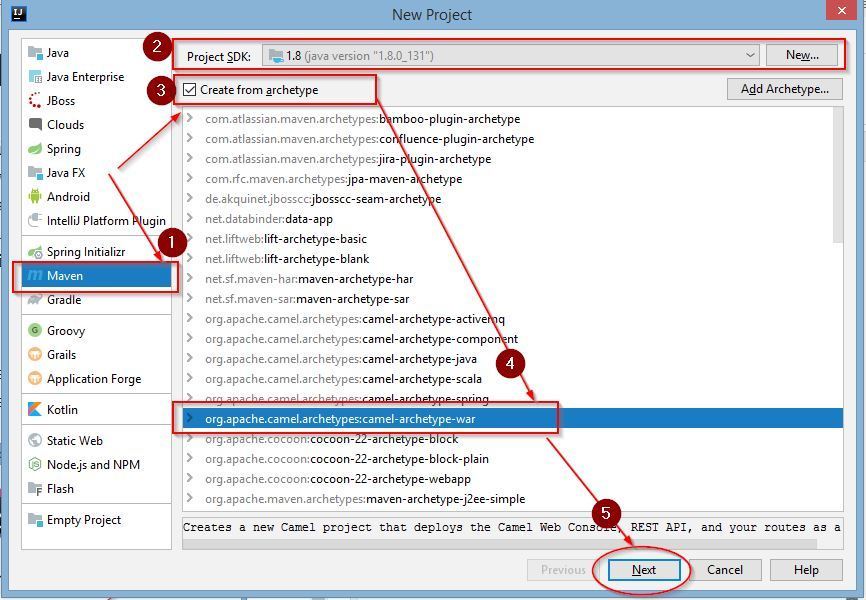Viewport: 866px width, 600px height.
Task: Pick the Application Forge icon
Action: point(35,378)
